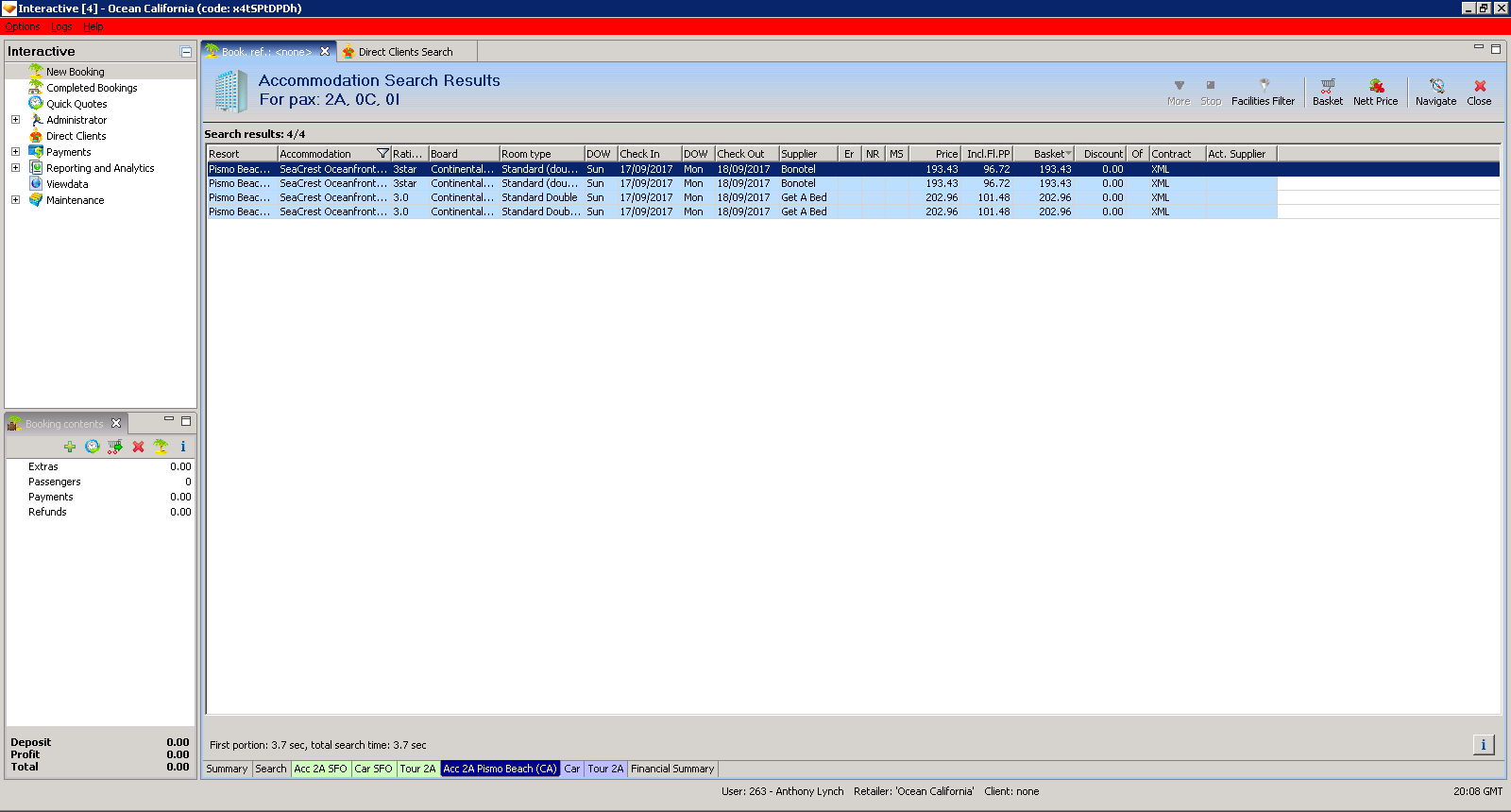This screenshot has height=812, width=1511.
Task: Show info via blue i in Booking contents toolbar
Action: point(183,447)
